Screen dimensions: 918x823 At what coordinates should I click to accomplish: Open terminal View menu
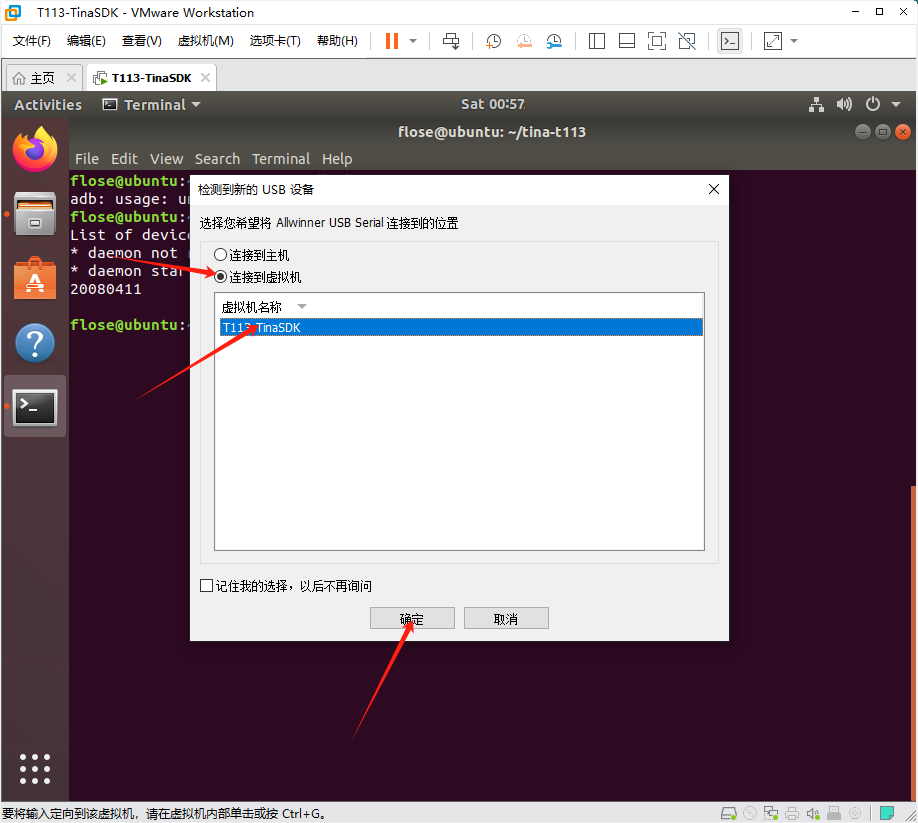coord(166,159)
